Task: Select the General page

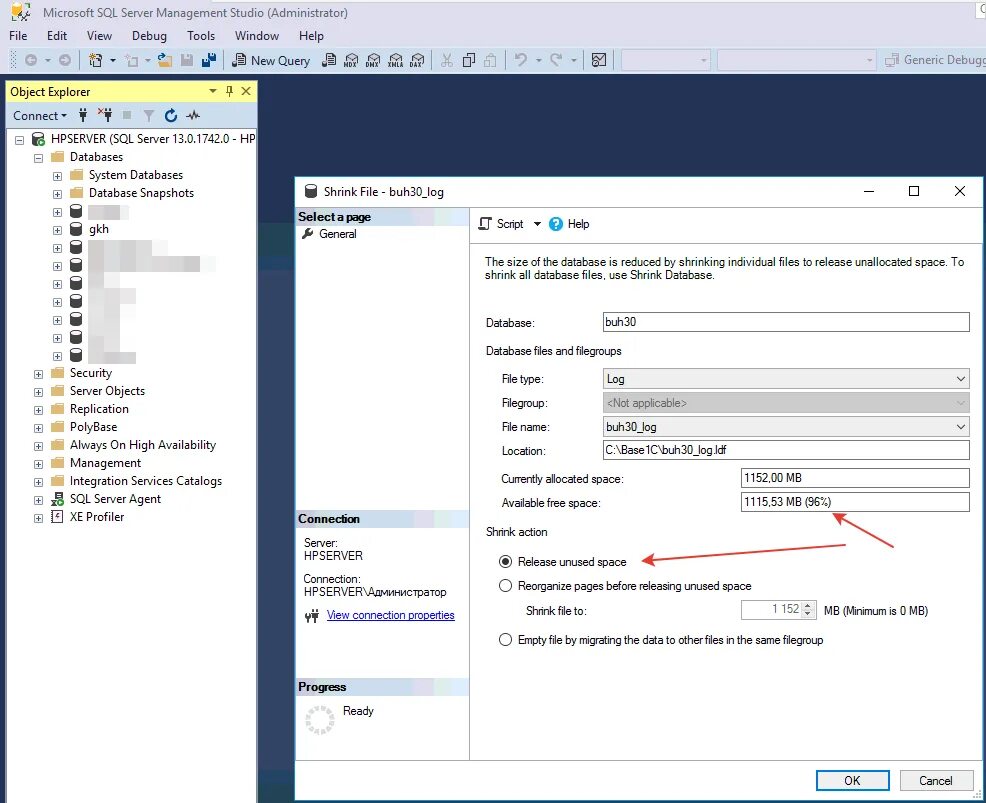Action: tap(338, 234)
